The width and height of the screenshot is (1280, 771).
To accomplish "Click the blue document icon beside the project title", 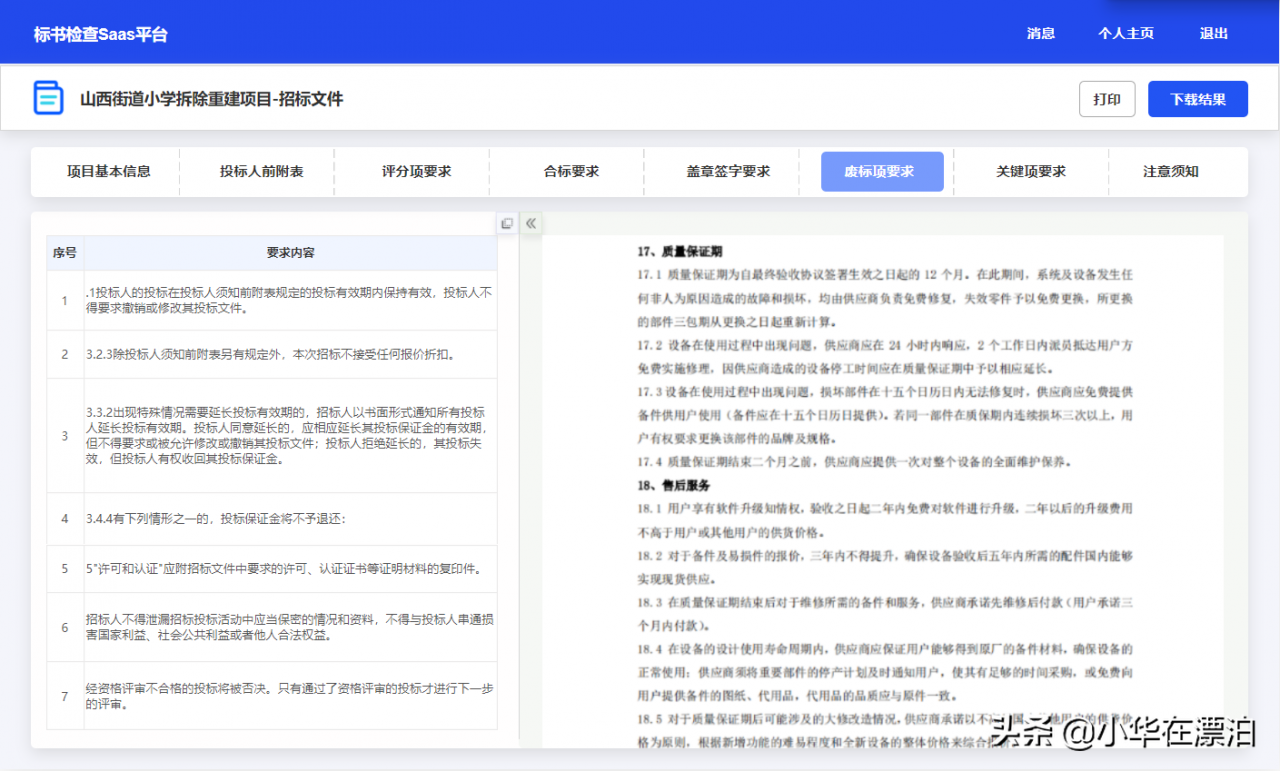I will (x=48, y=98).
